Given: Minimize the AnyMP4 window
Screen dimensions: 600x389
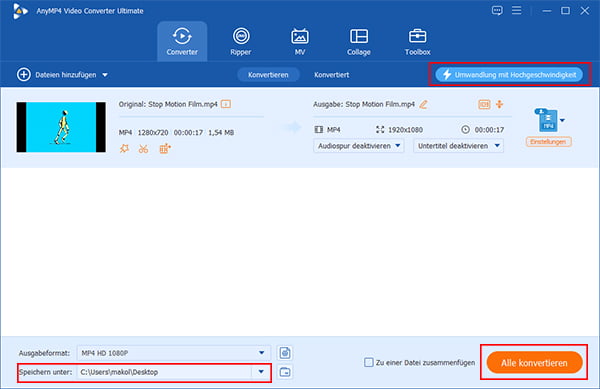Looking at the screenshot, I should coord(547,11).
